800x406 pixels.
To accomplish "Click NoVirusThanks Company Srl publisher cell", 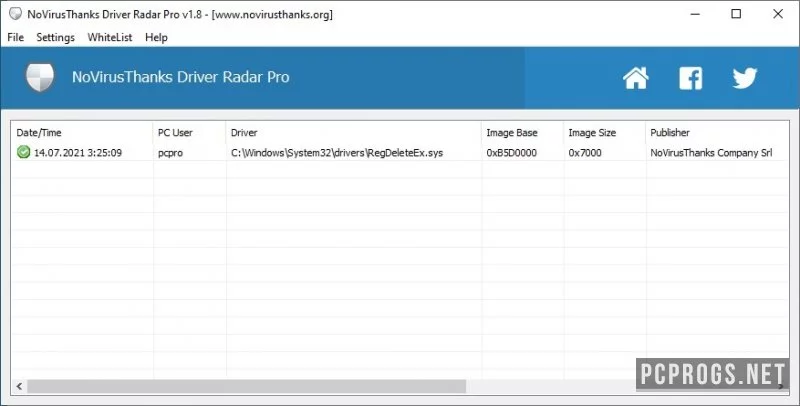I will coord(711,153).
